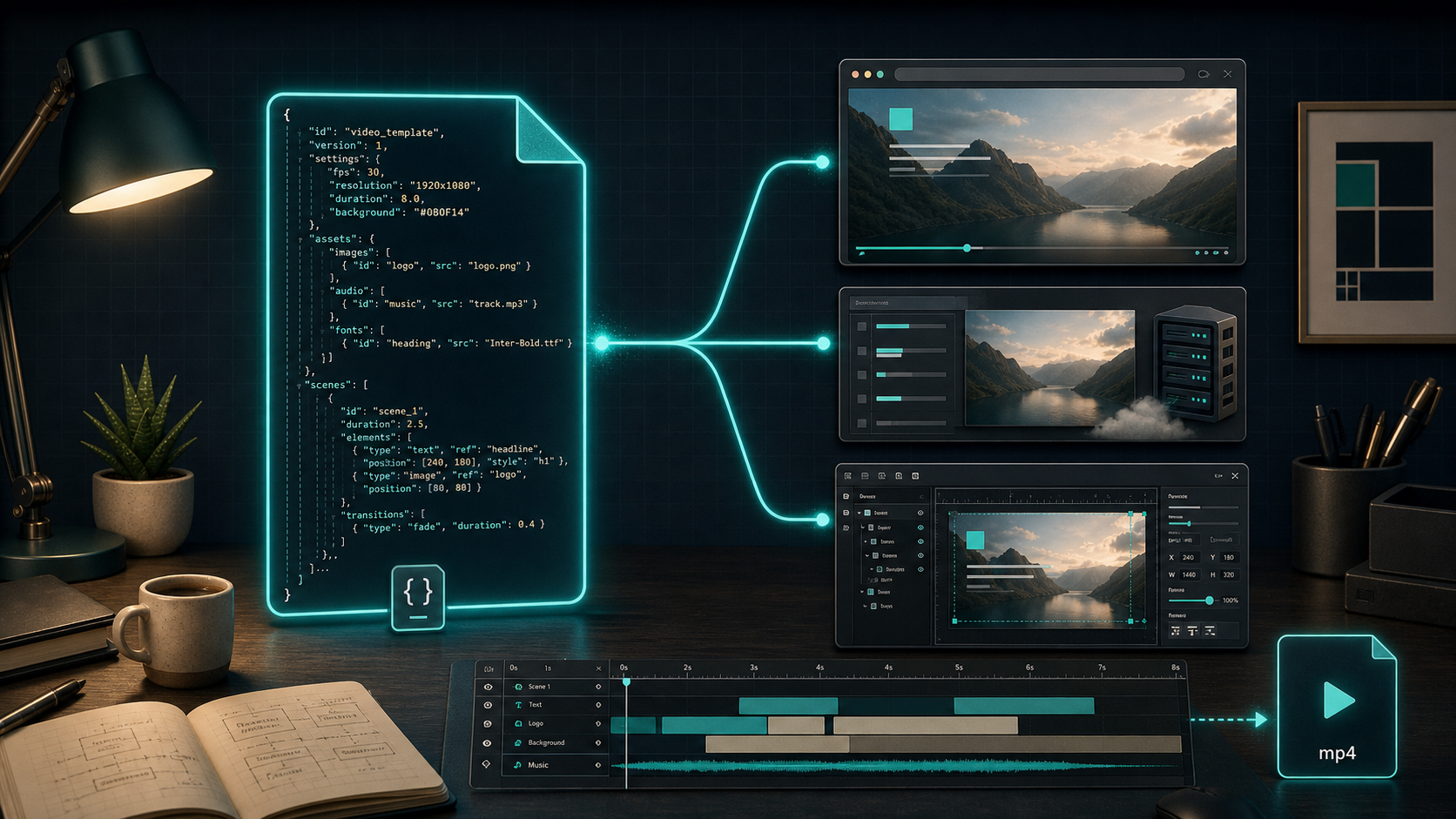This screenshot has height=819, width=1456.
Task: Click the curly braces JSON file badge
Action: point(418,597)
